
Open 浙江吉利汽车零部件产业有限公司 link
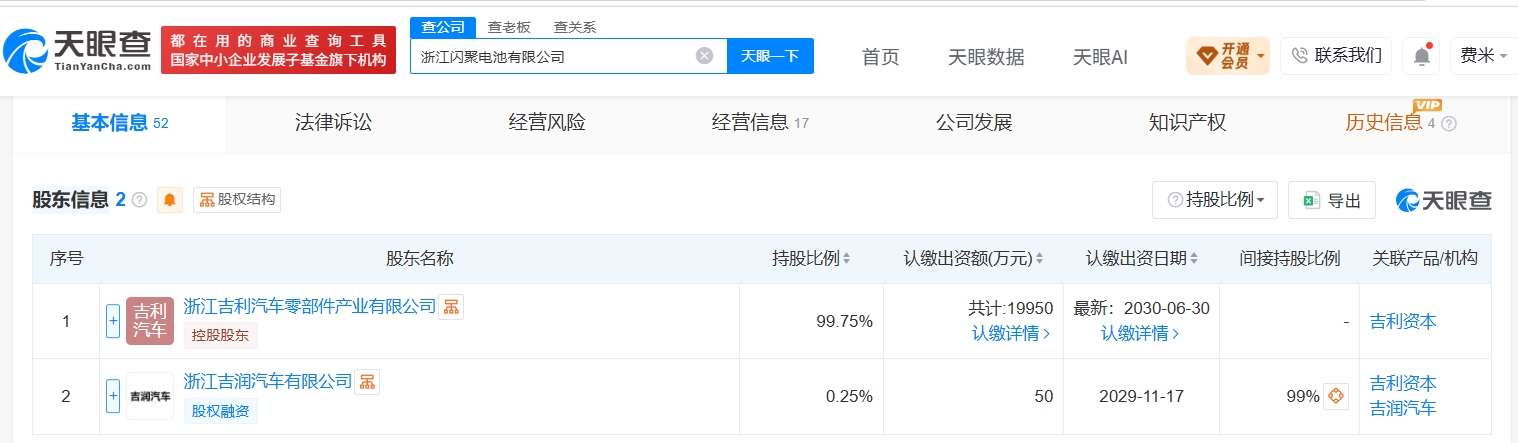310,306
